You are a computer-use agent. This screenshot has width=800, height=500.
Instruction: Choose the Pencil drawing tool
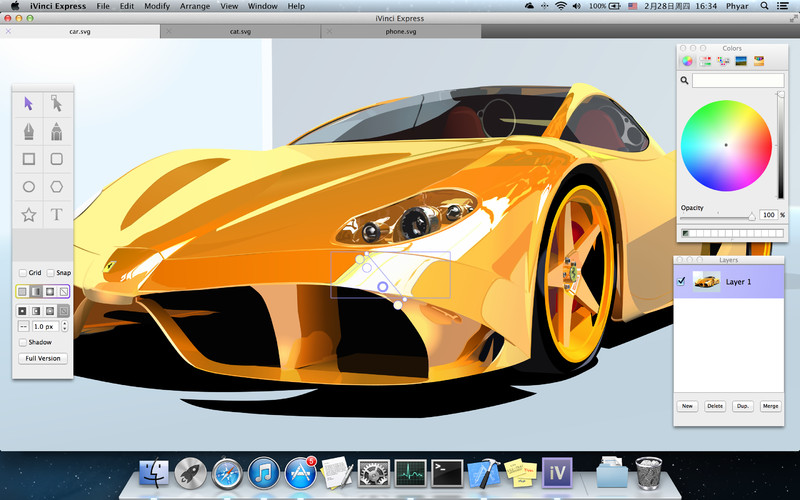(57, 132)
